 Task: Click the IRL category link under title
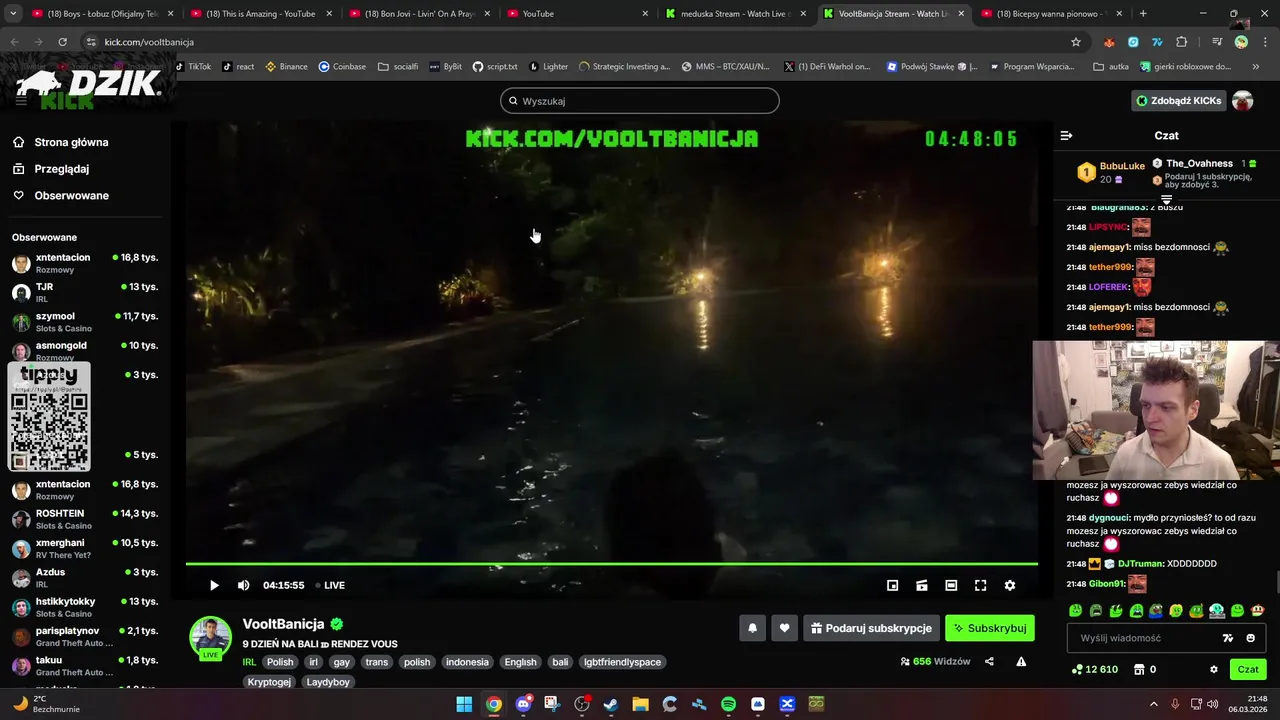click(249, 662)
